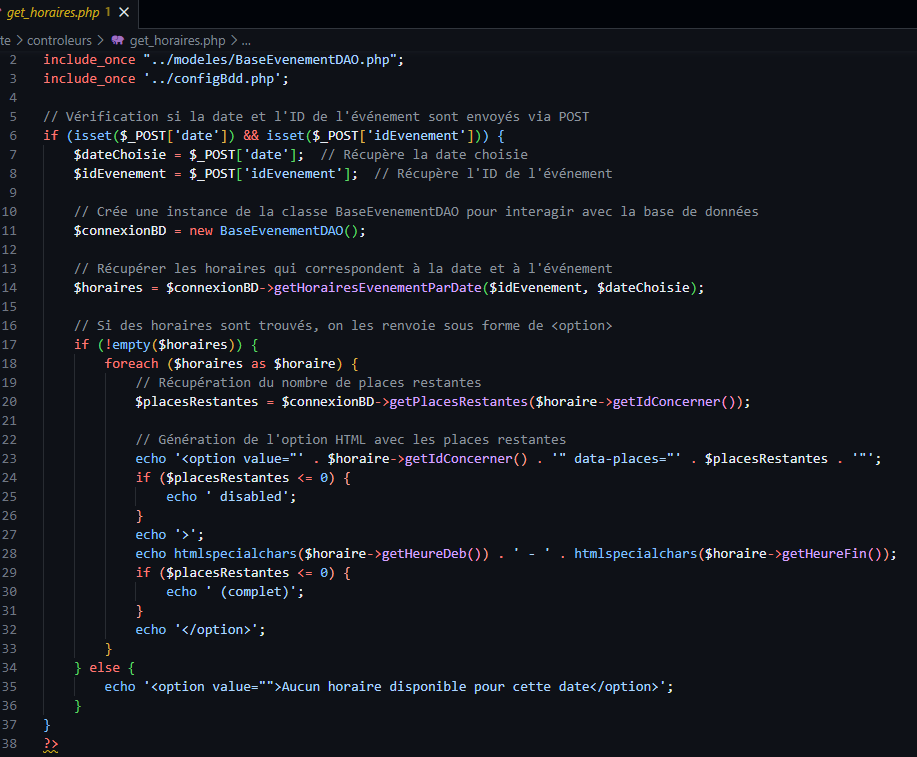Image resolution: width=917 pixels, height=757 pixels.
Task: Open the get_horaires.php breadcrumb item
Action: pyautogui.click(x=178, y=40)
